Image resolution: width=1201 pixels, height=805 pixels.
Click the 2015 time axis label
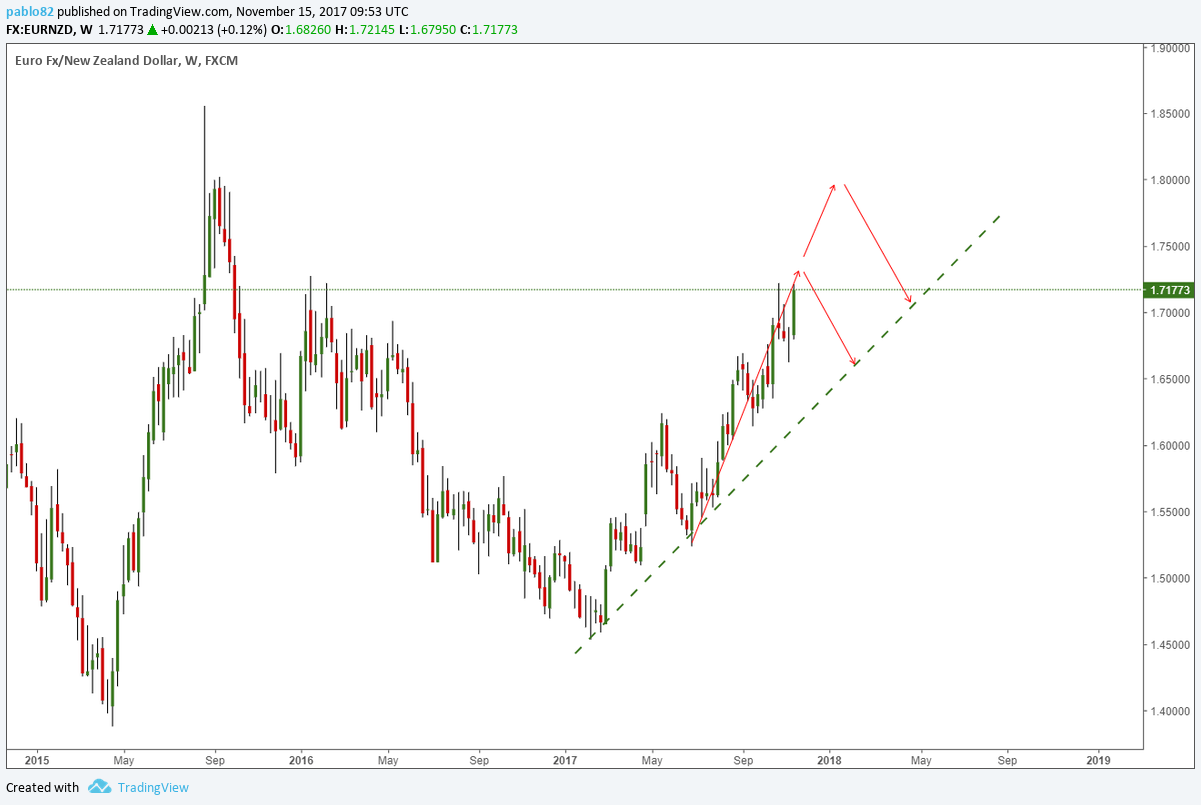[36, 759]
